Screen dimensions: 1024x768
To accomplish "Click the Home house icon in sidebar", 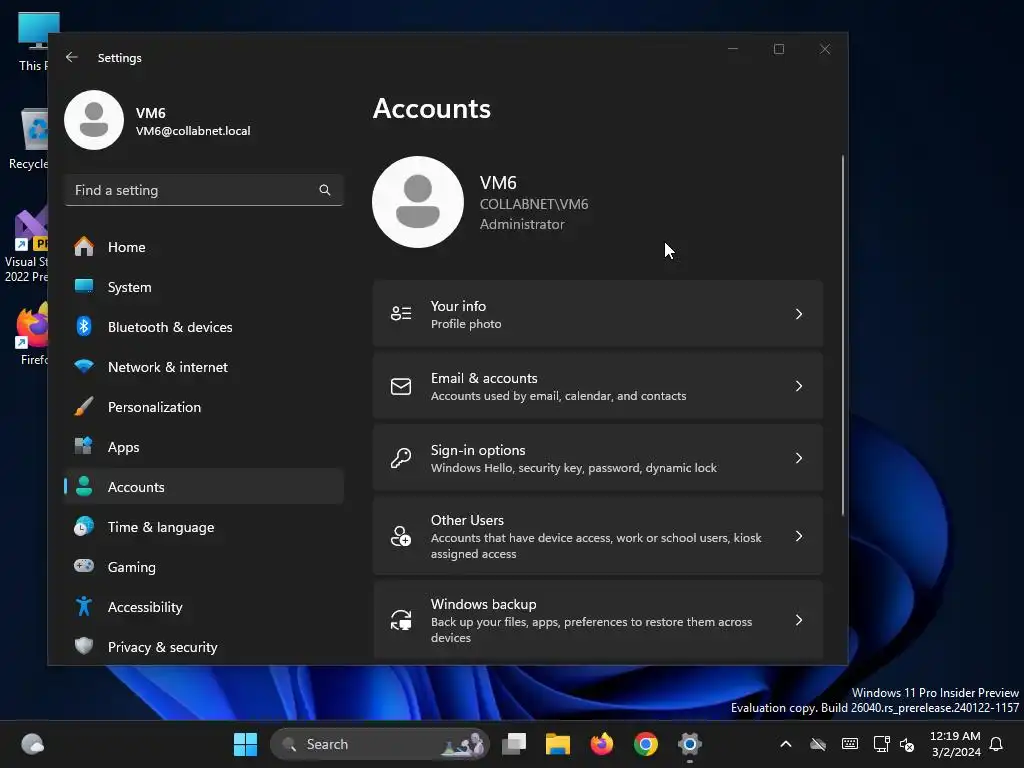I will [x=84, y=247].
